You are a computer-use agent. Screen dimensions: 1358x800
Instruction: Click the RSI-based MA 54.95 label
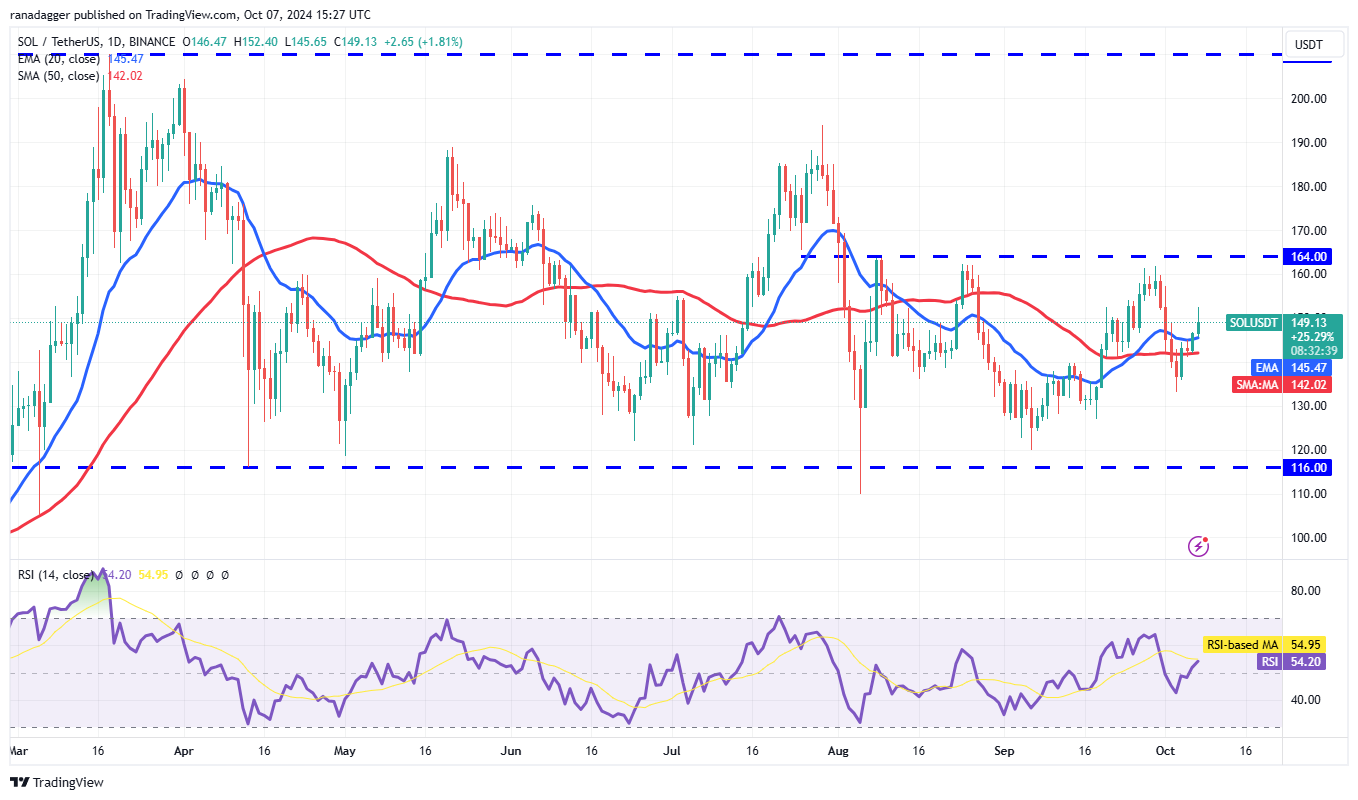pyautogui.click(x=1265, y=645)
